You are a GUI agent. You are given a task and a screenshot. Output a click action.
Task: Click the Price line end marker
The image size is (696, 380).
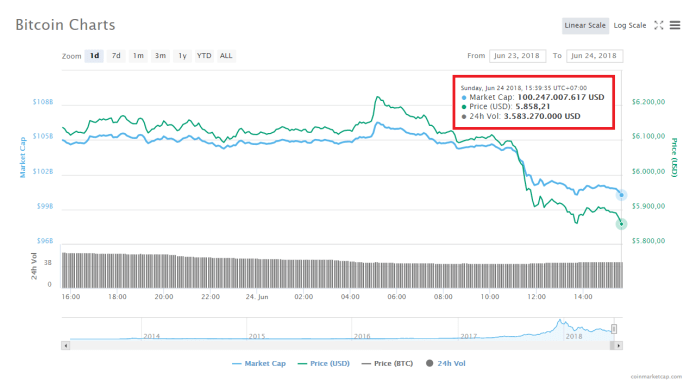coord(621,224)
